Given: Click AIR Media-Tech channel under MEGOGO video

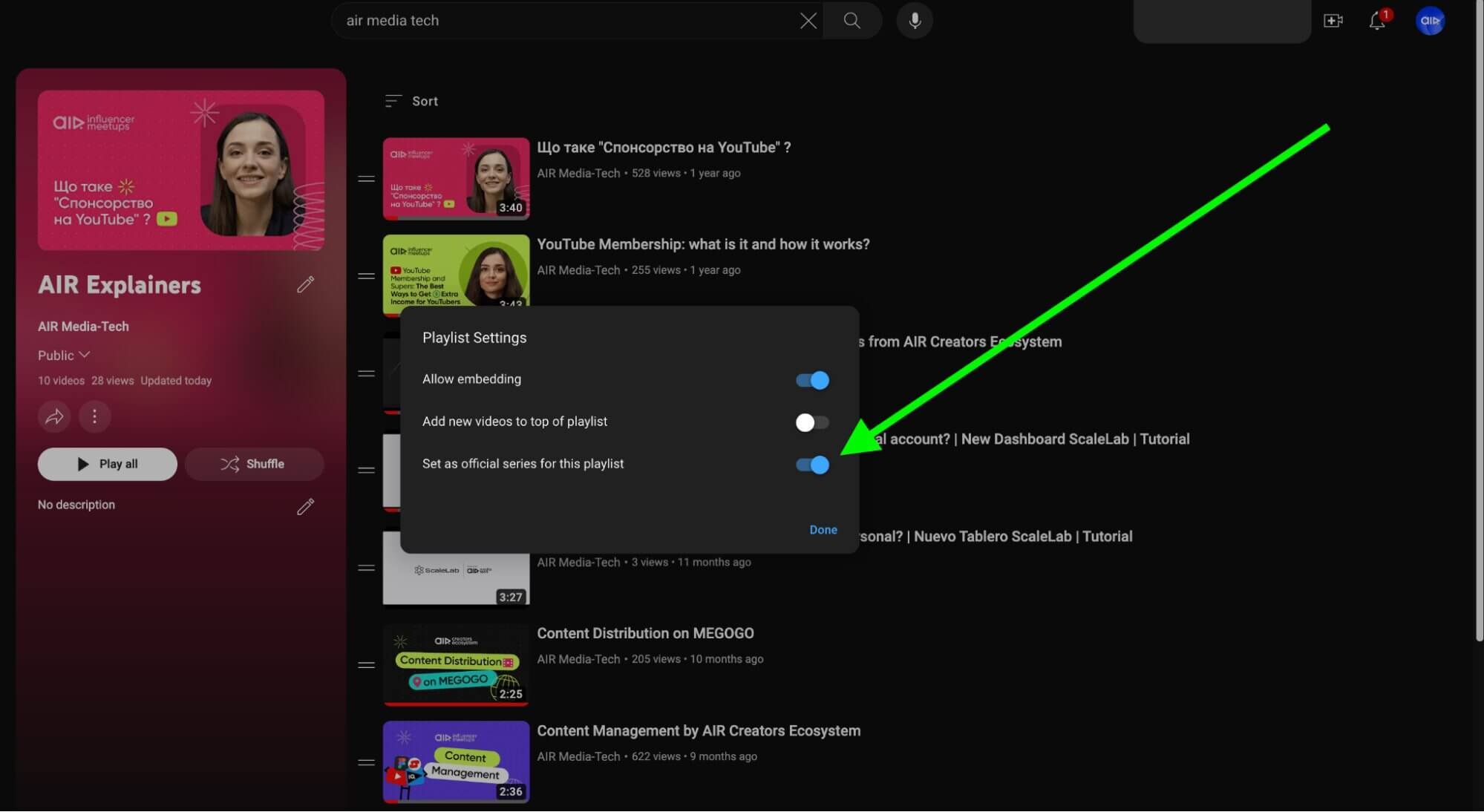Looking at the screenshot, I should pos(578,659).
